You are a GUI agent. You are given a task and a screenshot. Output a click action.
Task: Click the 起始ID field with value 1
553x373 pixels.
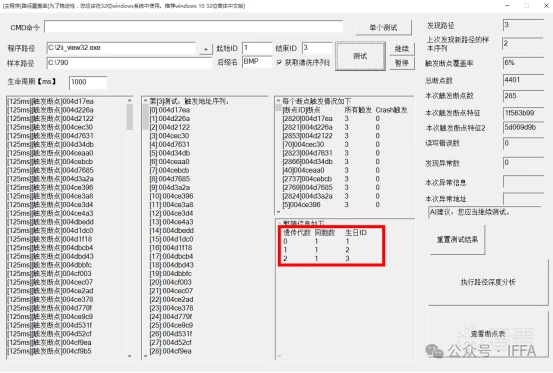pyautogui.click(x=257, y=48)
